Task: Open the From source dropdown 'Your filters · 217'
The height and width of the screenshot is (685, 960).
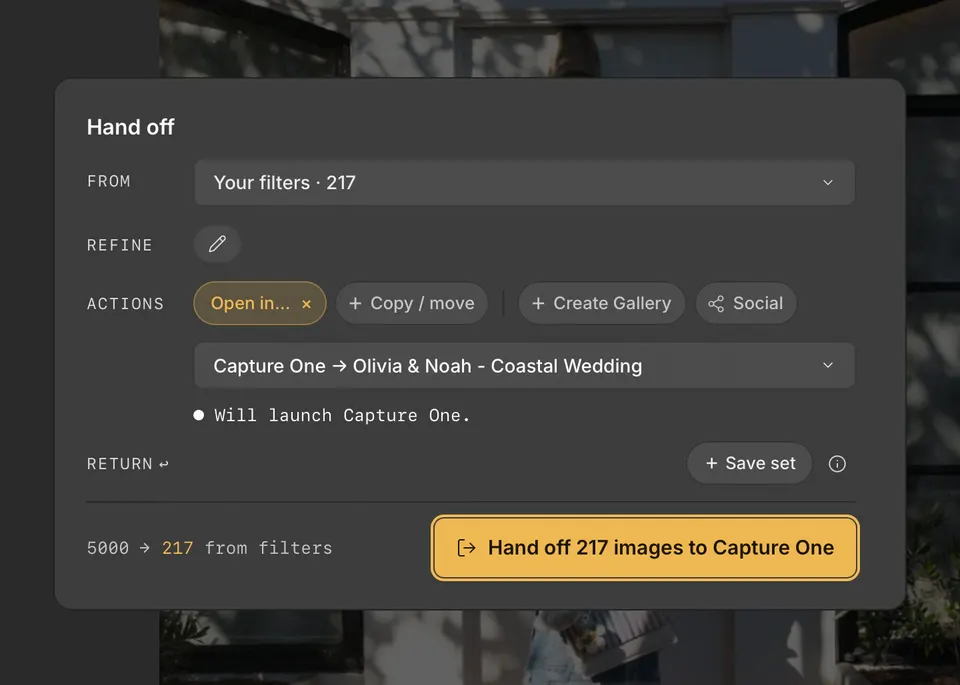Action: tap(524, 182)
